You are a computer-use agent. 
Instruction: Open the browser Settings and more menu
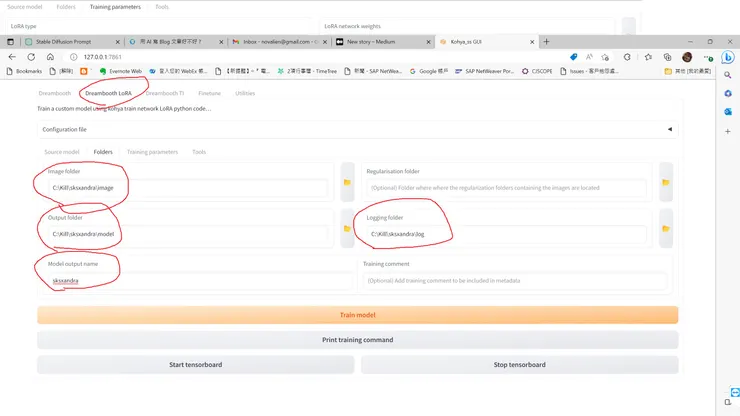tap(708, 57)
